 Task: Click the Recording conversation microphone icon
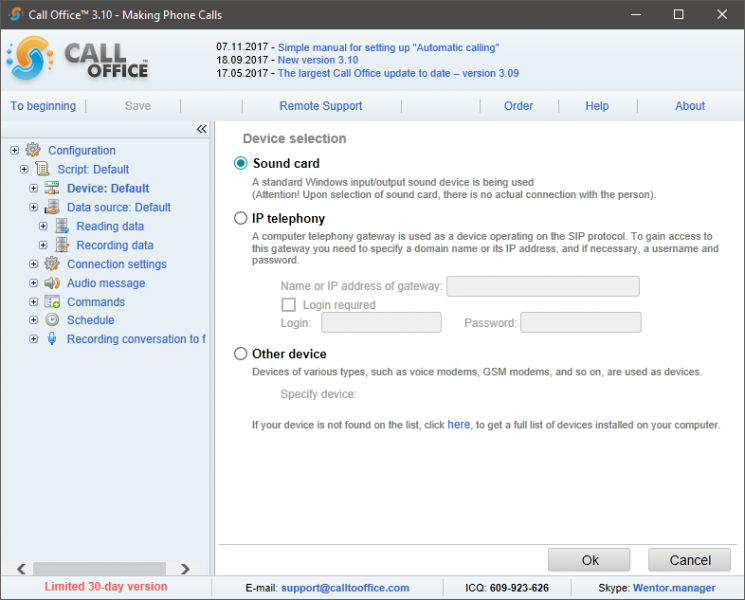(x=52, y=339)
